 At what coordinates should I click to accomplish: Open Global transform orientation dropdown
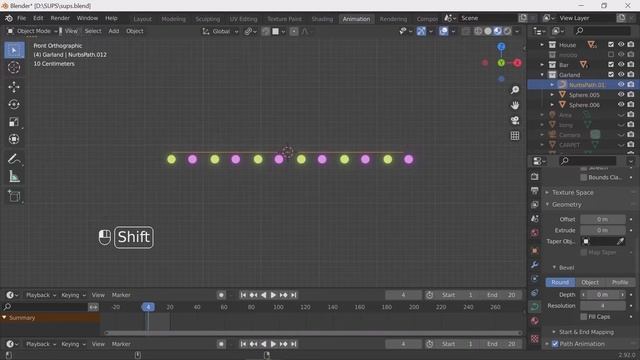coord(220,31)
